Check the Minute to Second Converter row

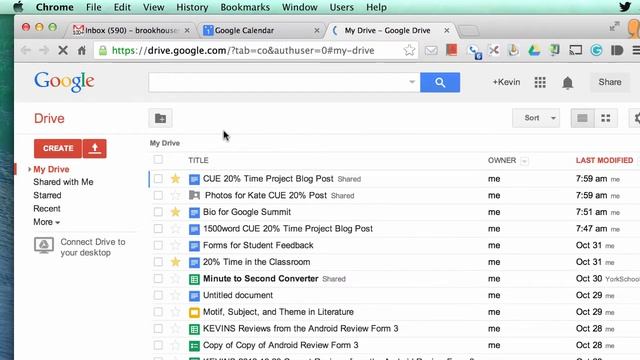(x=158, y=279)
